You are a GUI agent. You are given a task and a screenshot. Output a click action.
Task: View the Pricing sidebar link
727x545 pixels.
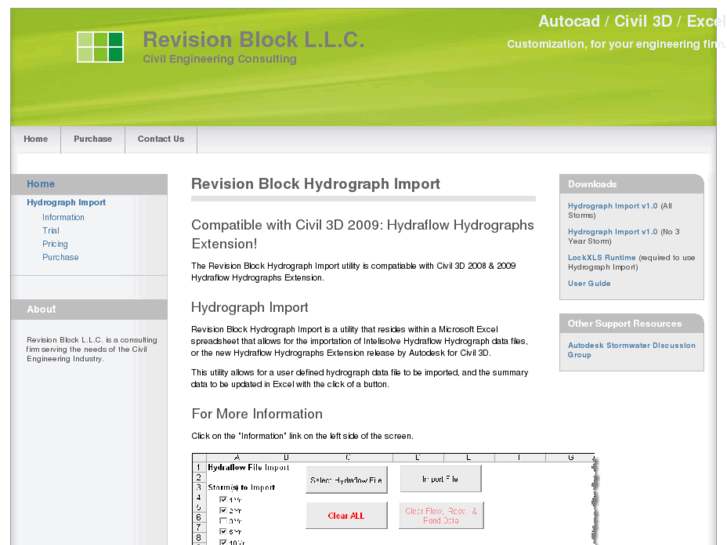tap(55, 244)
